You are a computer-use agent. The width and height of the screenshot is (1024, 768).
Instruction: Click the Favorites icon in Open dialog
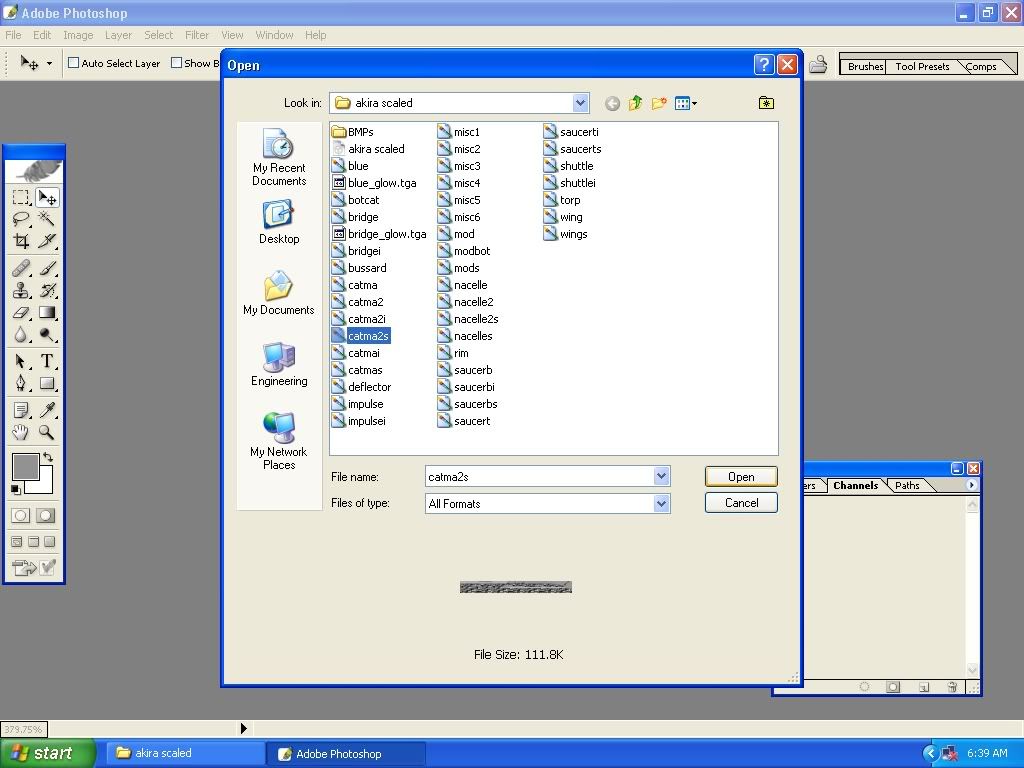766,103
